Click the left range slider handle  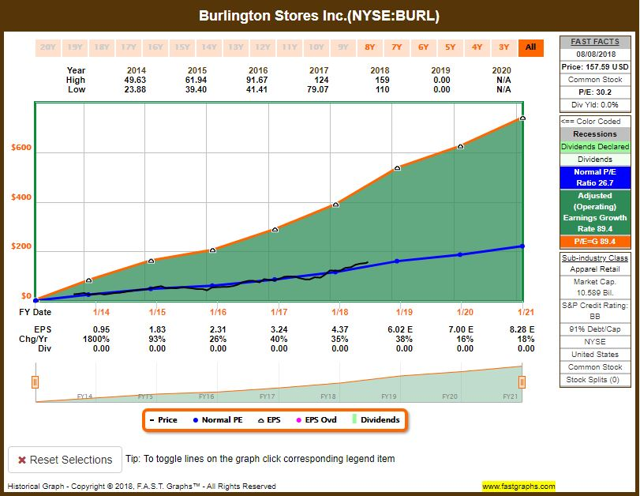click(35, 383)
